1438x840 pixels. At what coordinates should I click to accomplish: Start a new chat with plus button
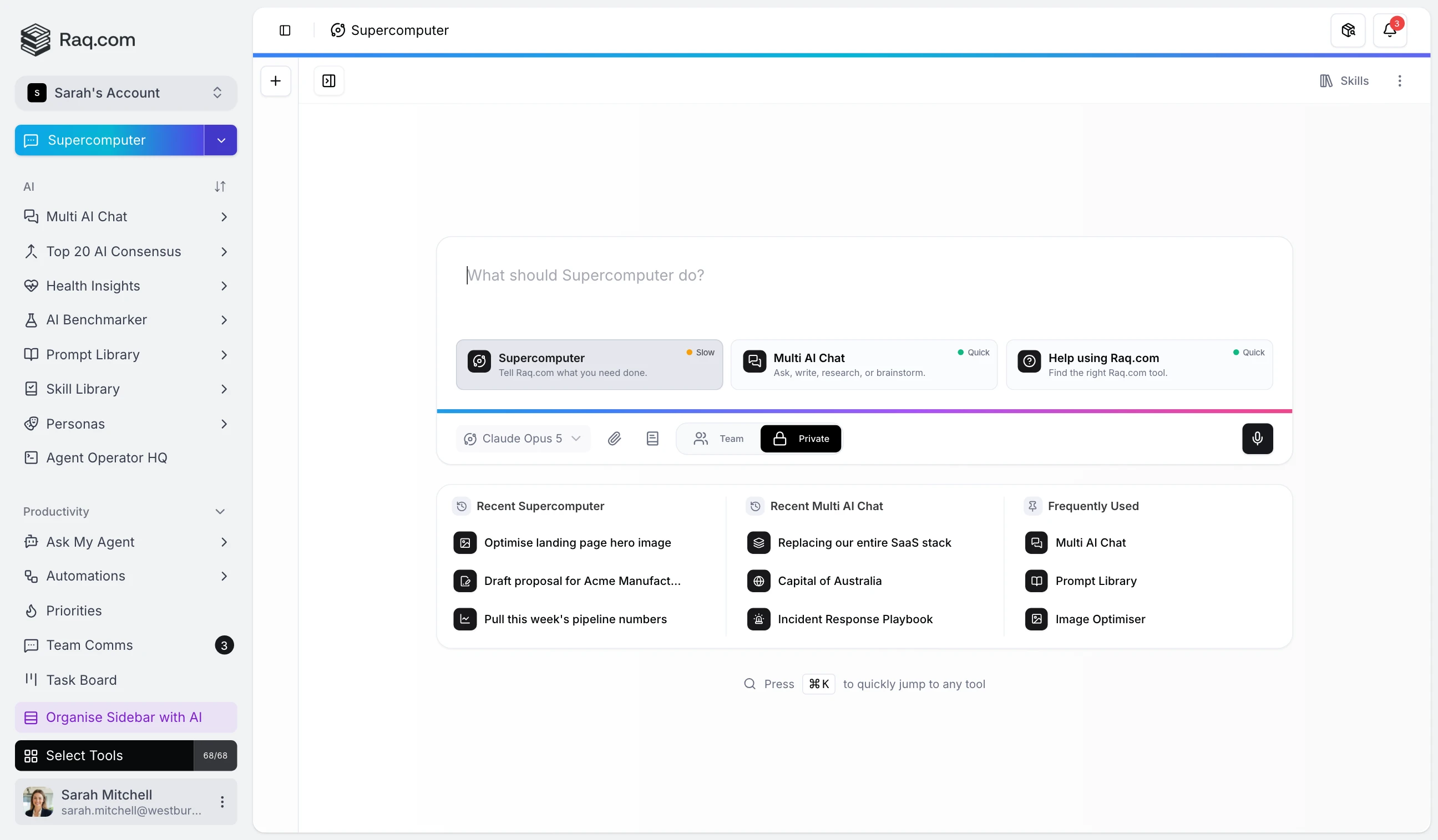pos(276,80)
